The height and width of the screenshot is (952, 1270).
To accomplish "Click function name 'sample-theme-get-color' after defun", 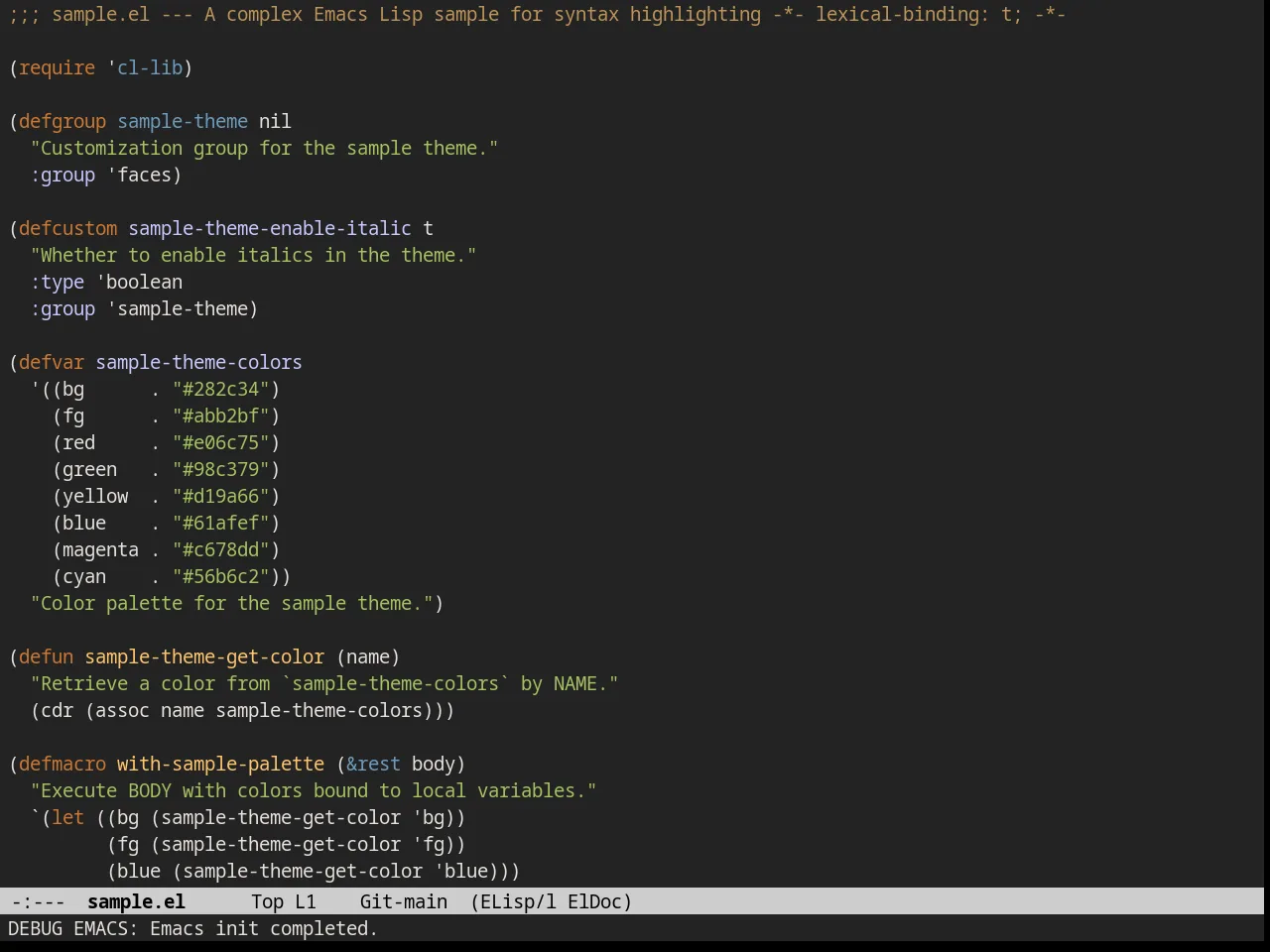I will coord(204,656).
